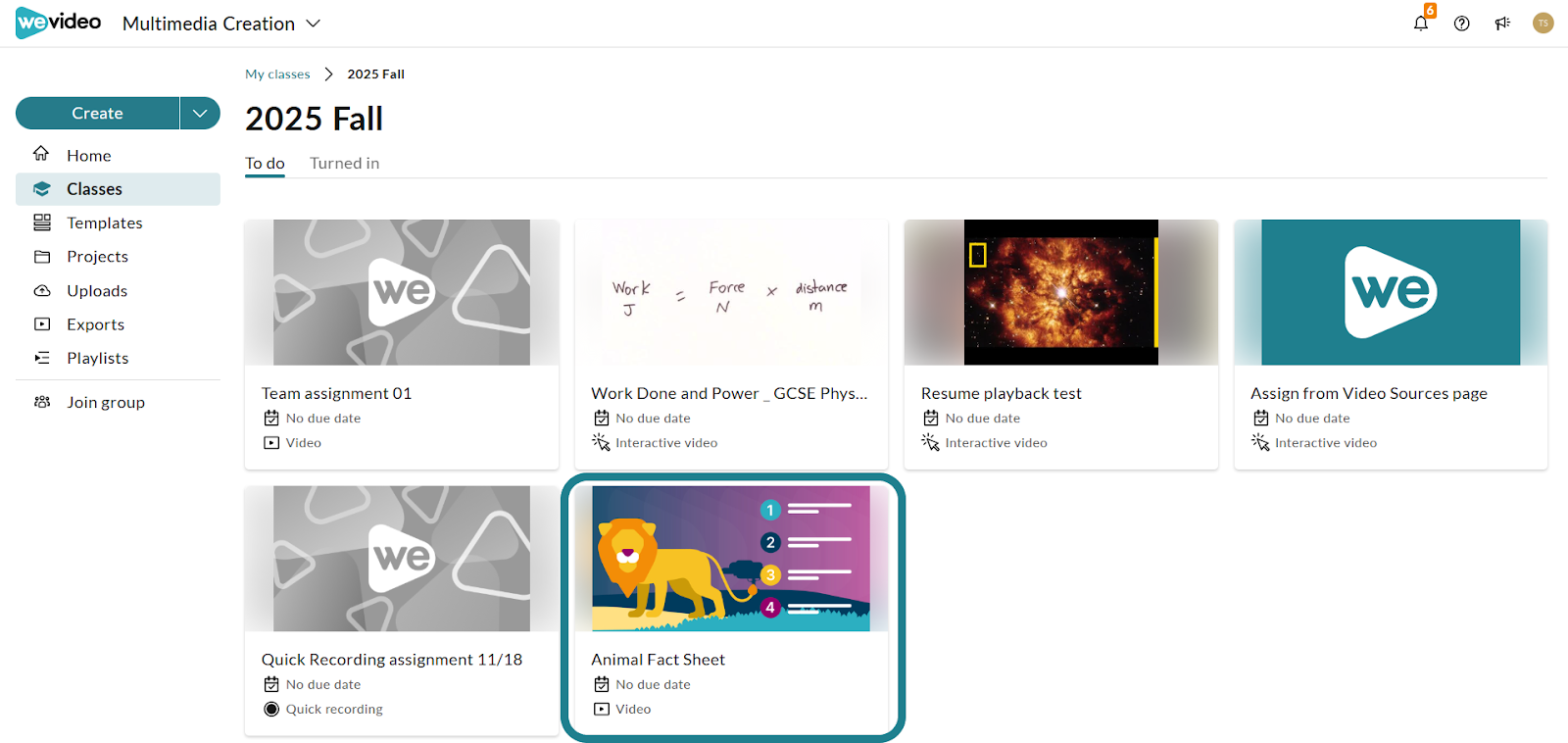Open Animal Fact Sheet lion thumbnail
This screenshot has width=1568, height=743.
coord(731,559)
